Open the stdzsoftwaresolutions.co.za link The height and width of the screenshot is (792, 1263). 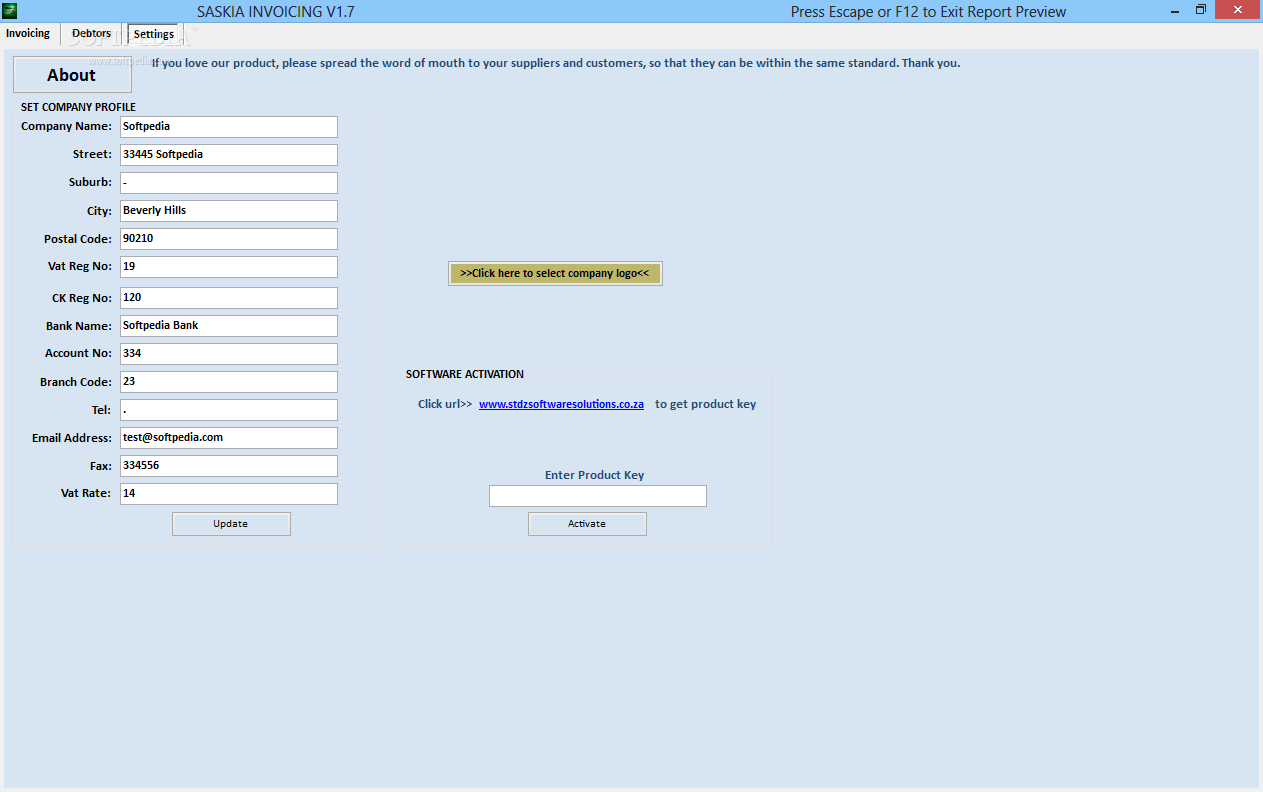point(561,404)
